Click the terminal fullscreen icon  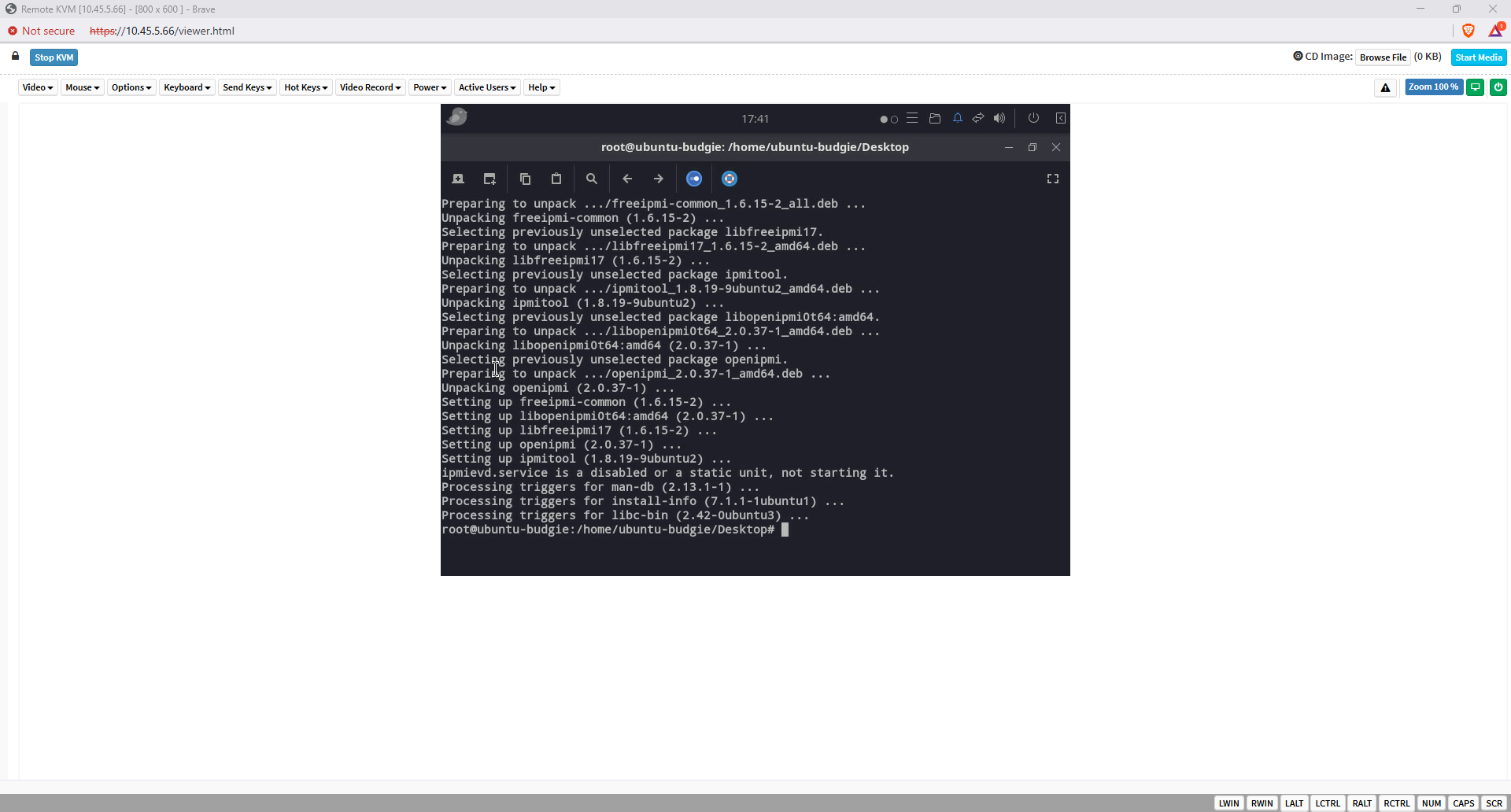tap(1052, 179)
